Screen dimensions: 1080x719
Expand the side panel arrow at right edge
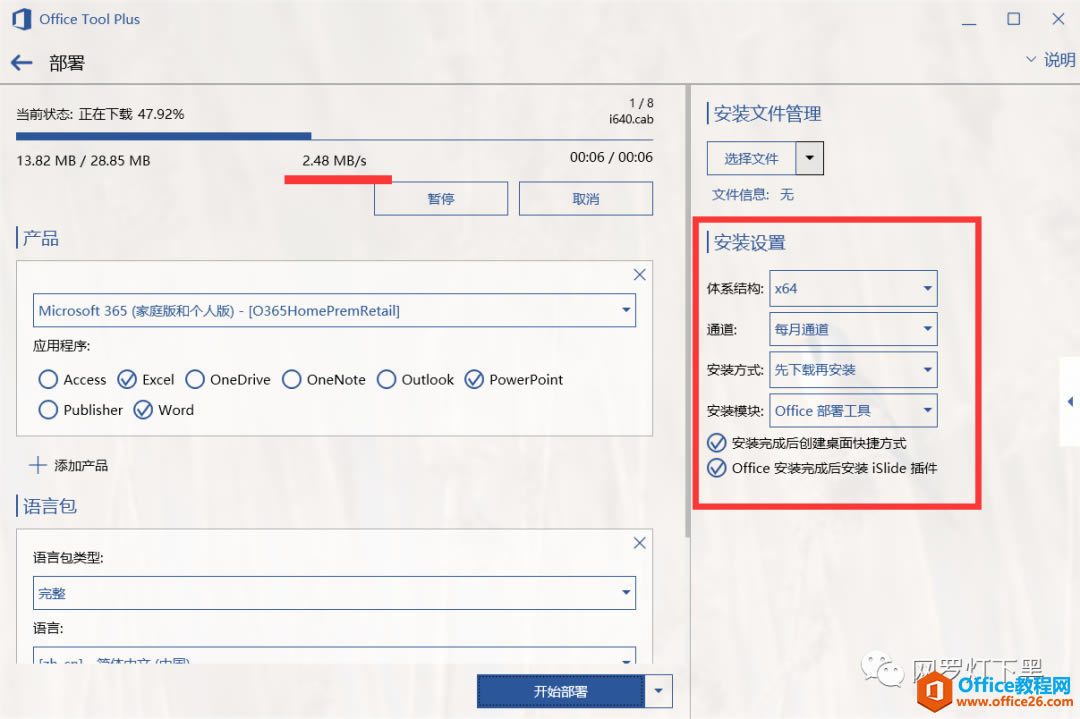1070,401
